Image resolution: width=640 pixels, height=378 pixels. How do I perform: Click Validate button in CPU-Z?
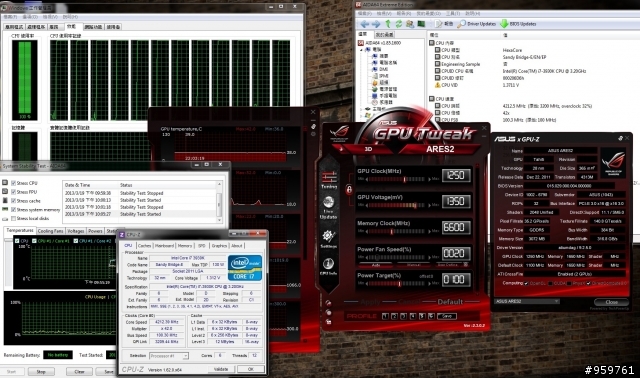point(221,369)
